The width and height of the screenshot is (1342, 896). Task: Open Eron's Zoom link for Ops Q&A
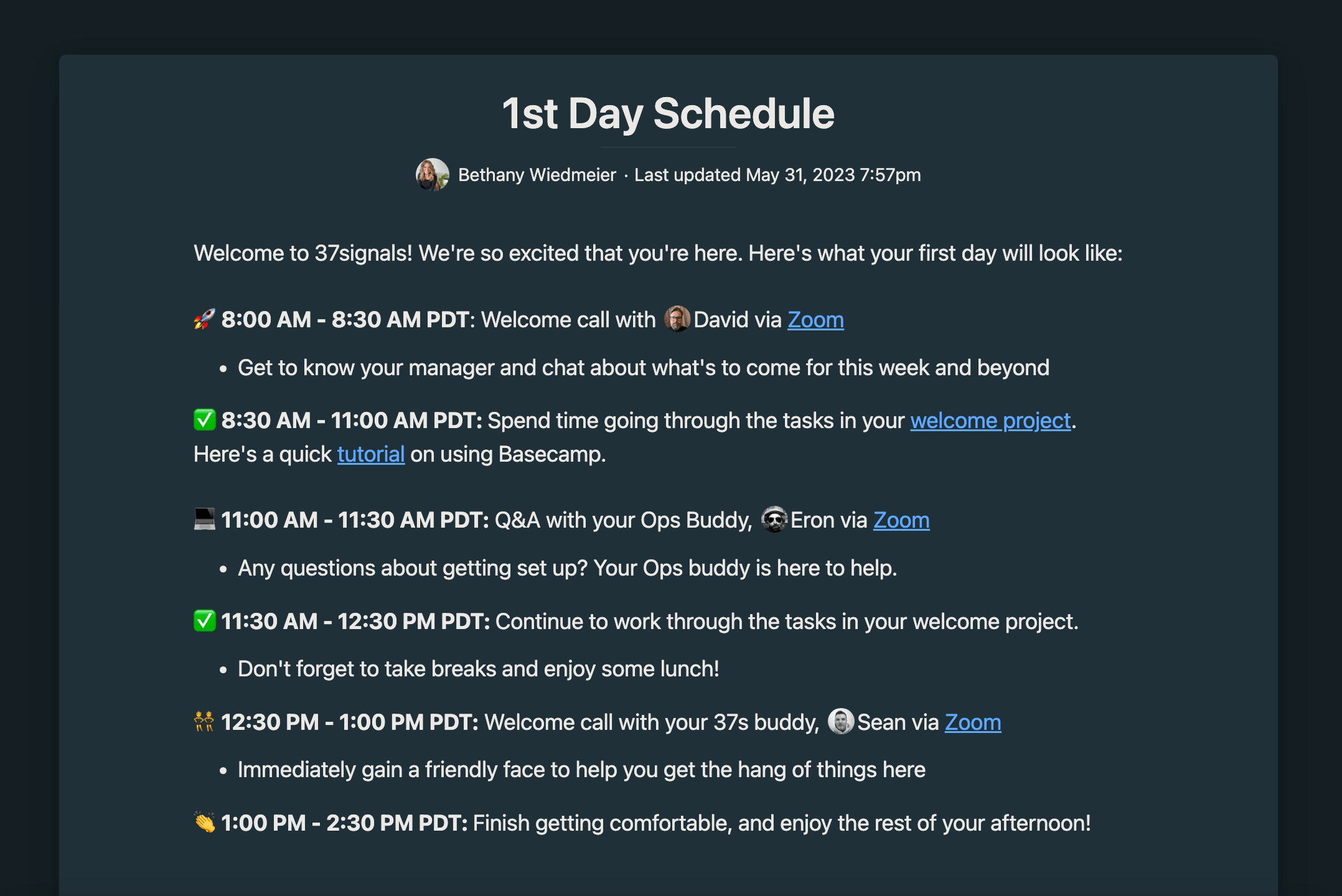pyautogui.click(x=901, y=520)
